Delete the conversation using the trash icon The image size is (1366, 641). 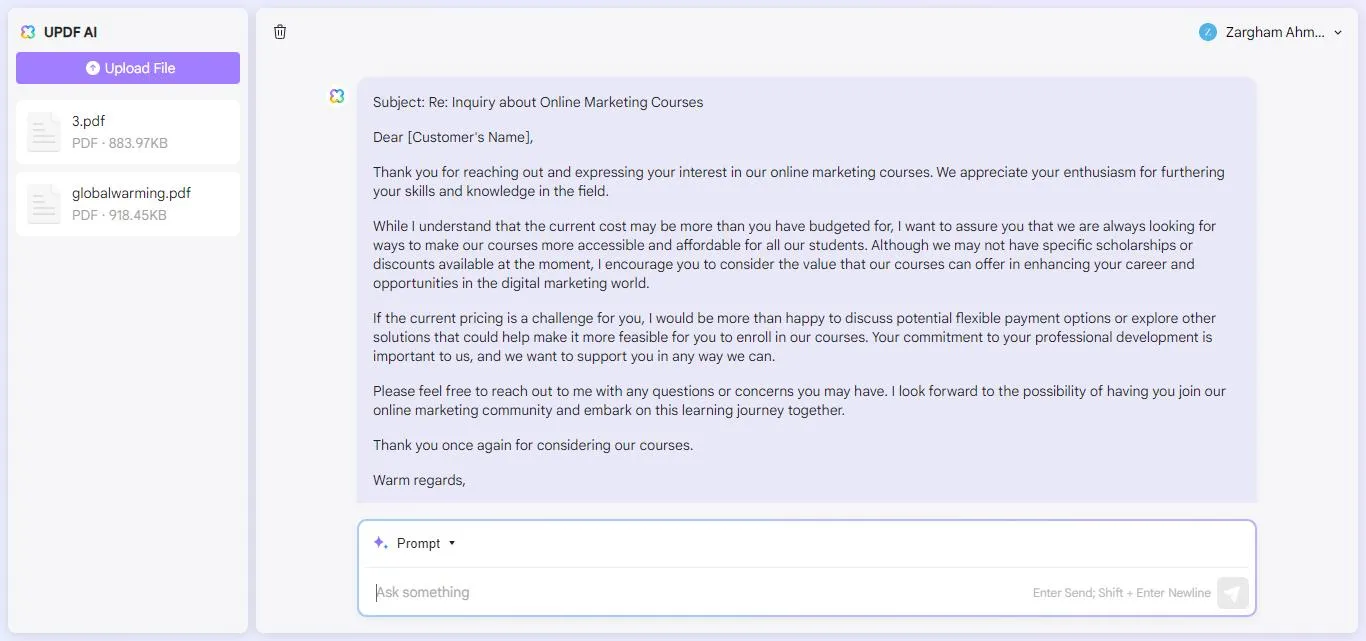coord(280,31)
